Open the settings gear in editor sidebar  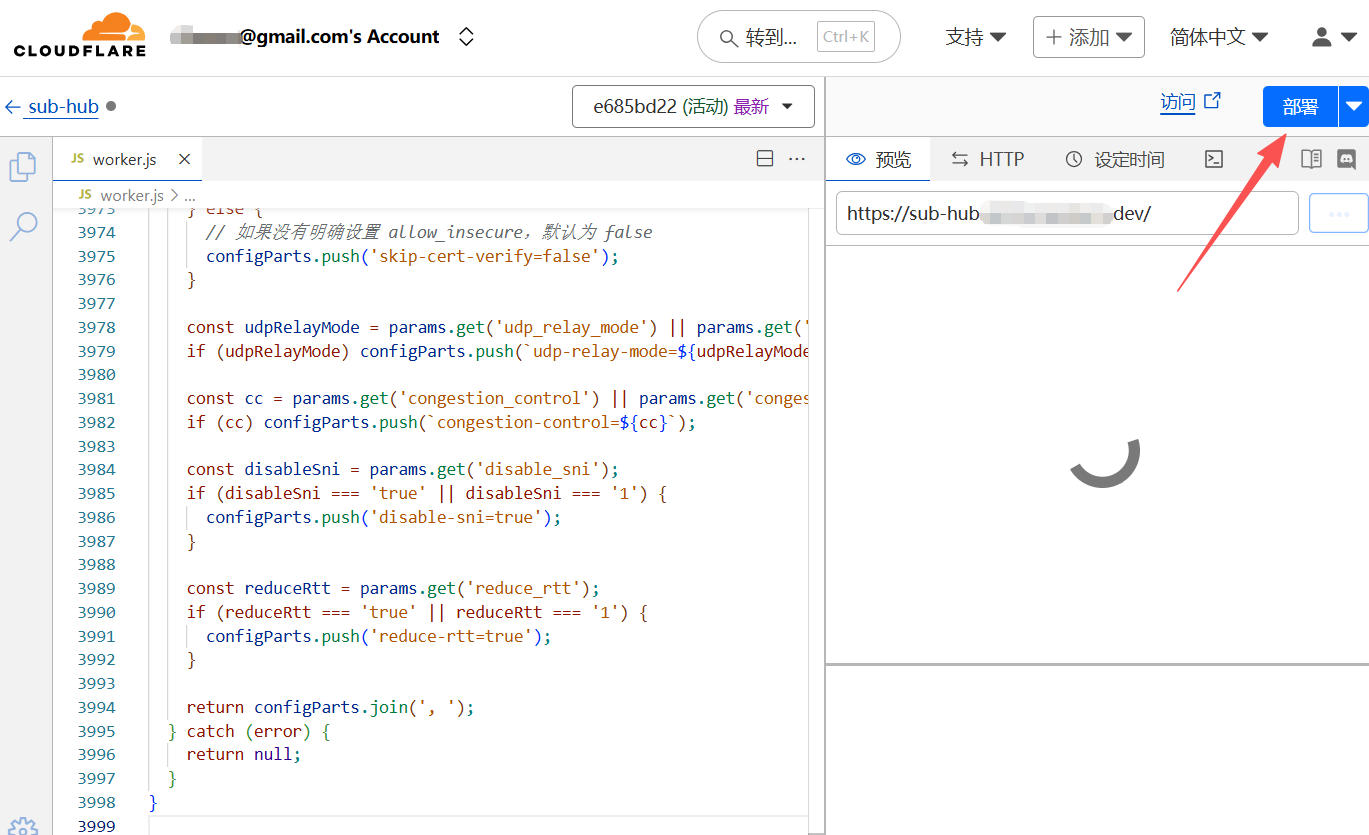click(23, 826)
